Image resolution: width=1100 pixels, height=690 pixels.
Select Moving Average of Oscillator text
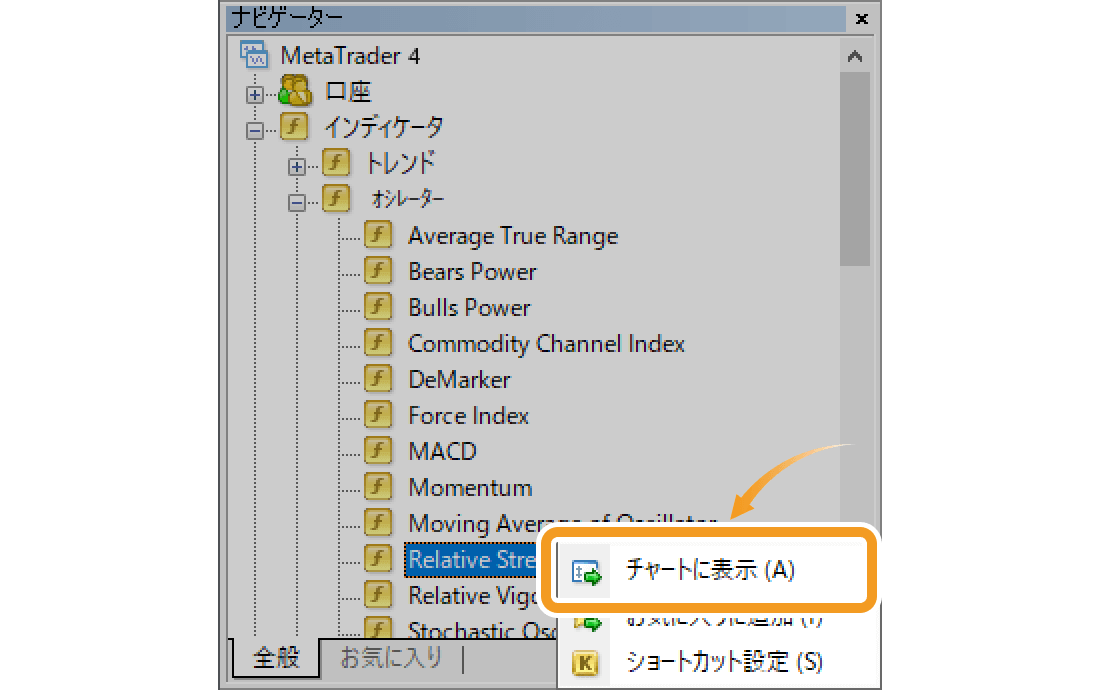tap(563, 523)
